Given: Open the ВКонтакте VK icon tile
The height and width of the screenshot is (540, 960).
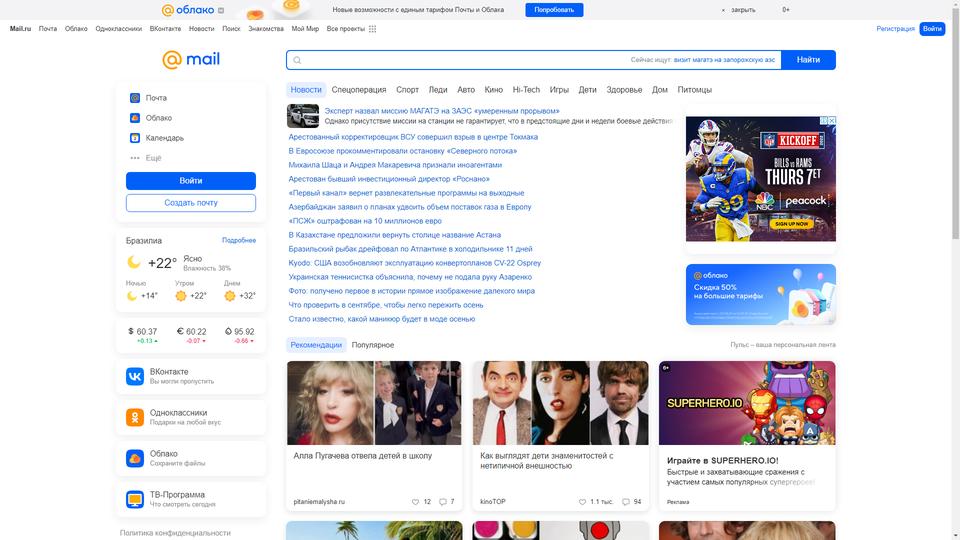Looking at the screenshot, I should pos(135,376).
